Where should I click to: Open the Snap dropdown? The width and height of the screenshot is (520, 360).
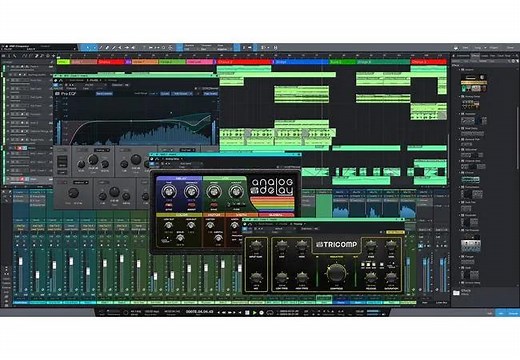point(224,47)
